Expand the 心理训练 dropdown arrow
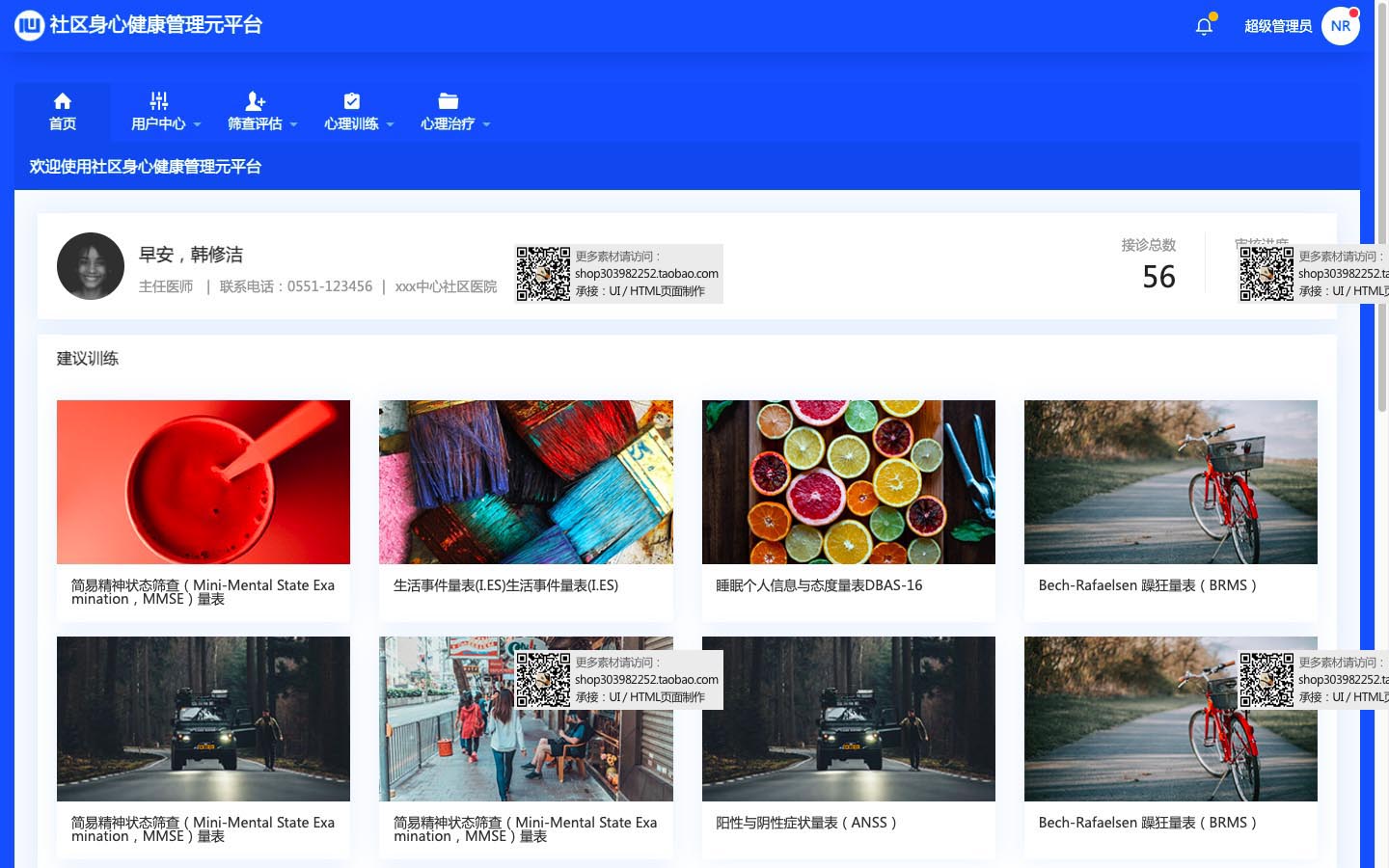Viewport: 1389px width, 868px height. pos(391,124)
